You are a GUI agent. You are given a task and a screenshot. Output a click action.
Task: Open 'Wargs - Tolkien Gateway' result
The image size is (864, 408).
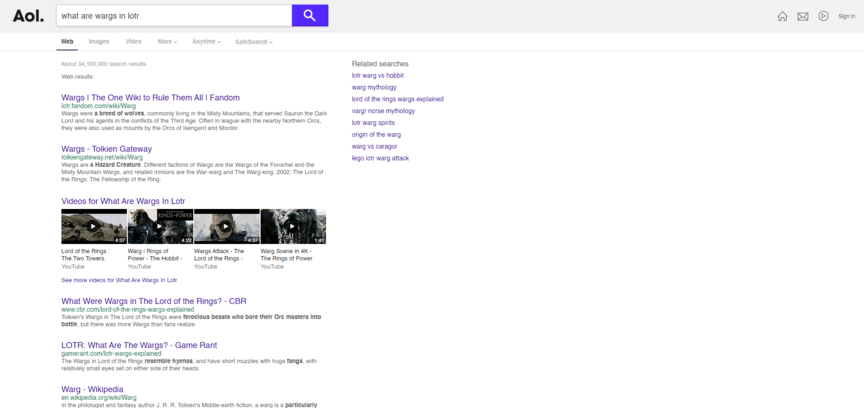(106, 149)
